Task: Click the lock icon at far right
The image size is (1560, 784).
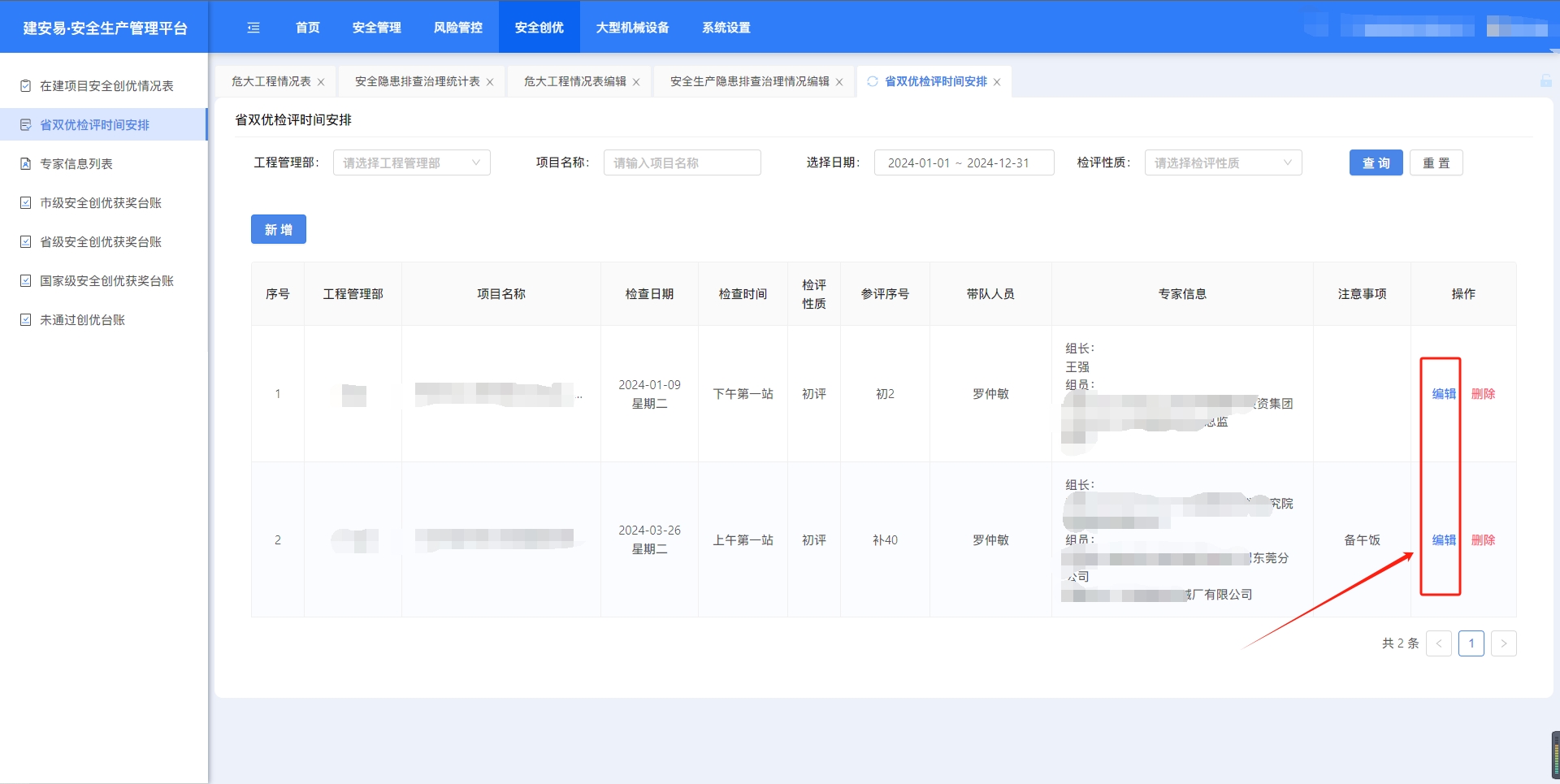Action: point(1545,81)
